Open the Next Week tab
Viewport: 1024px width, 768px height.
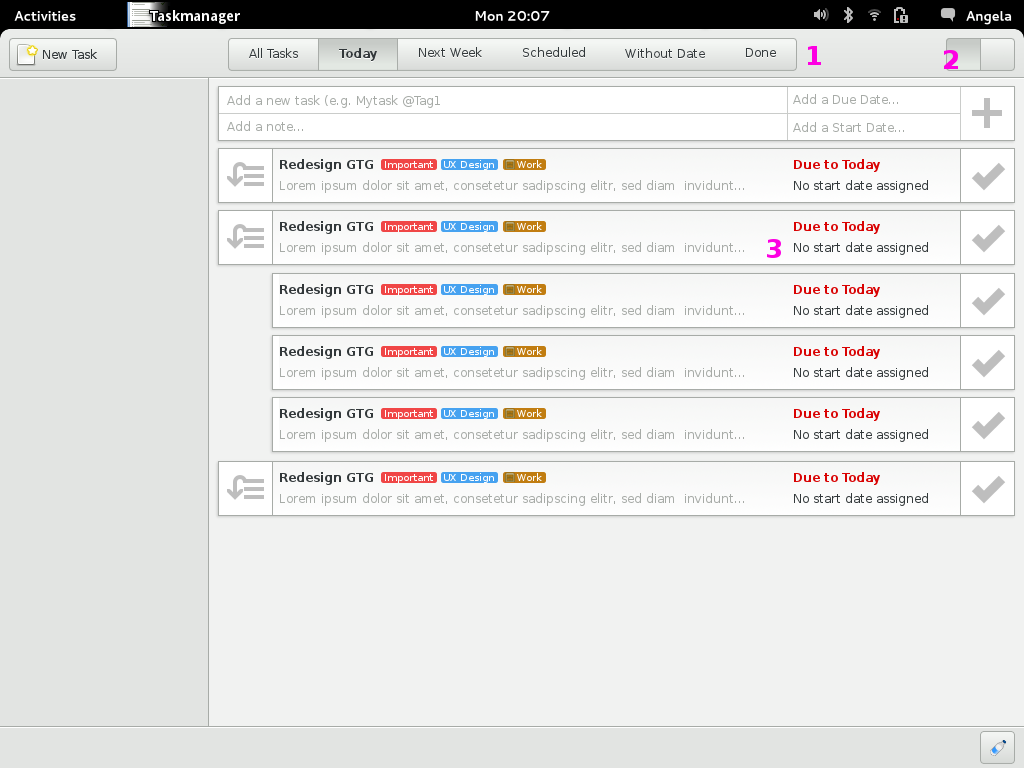[x=450, y=54]
